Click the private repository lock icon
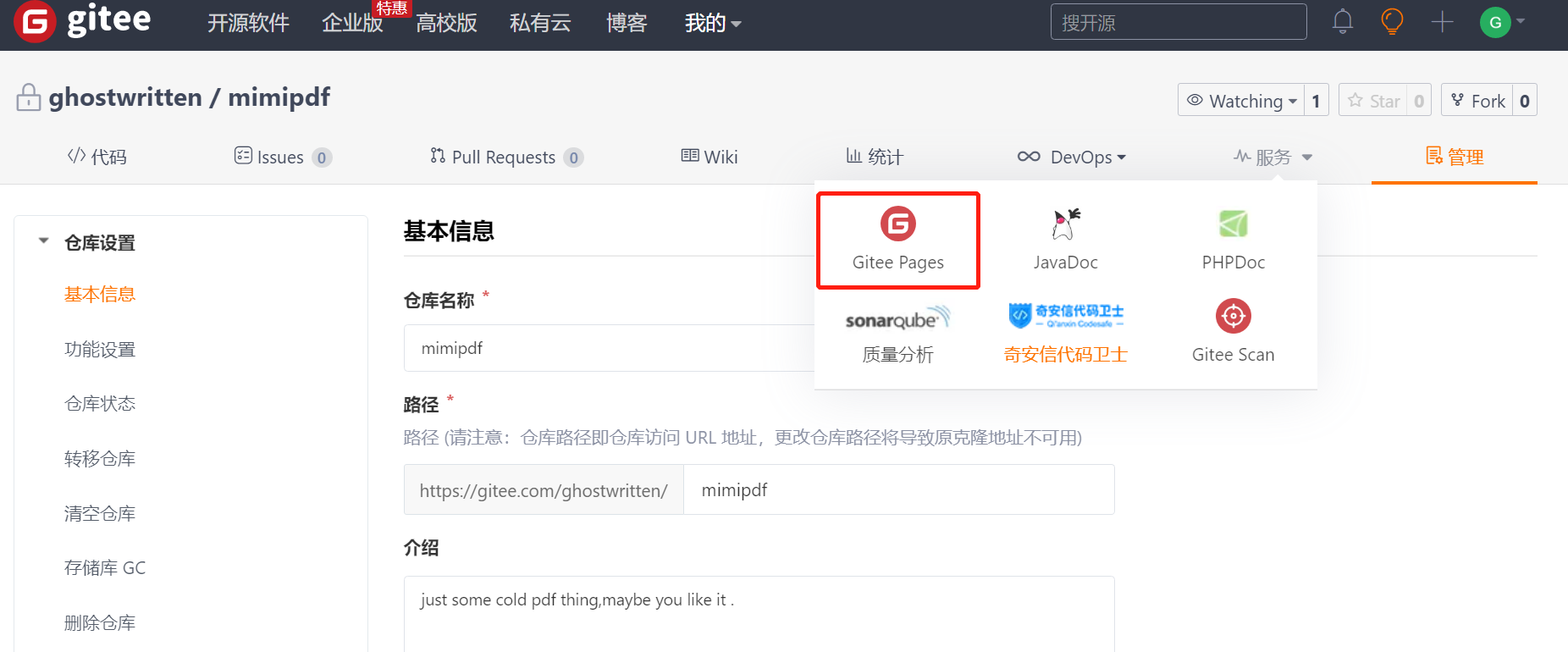Image resolution: width=1568 pixels, height=652 pixels. point(29,97)
